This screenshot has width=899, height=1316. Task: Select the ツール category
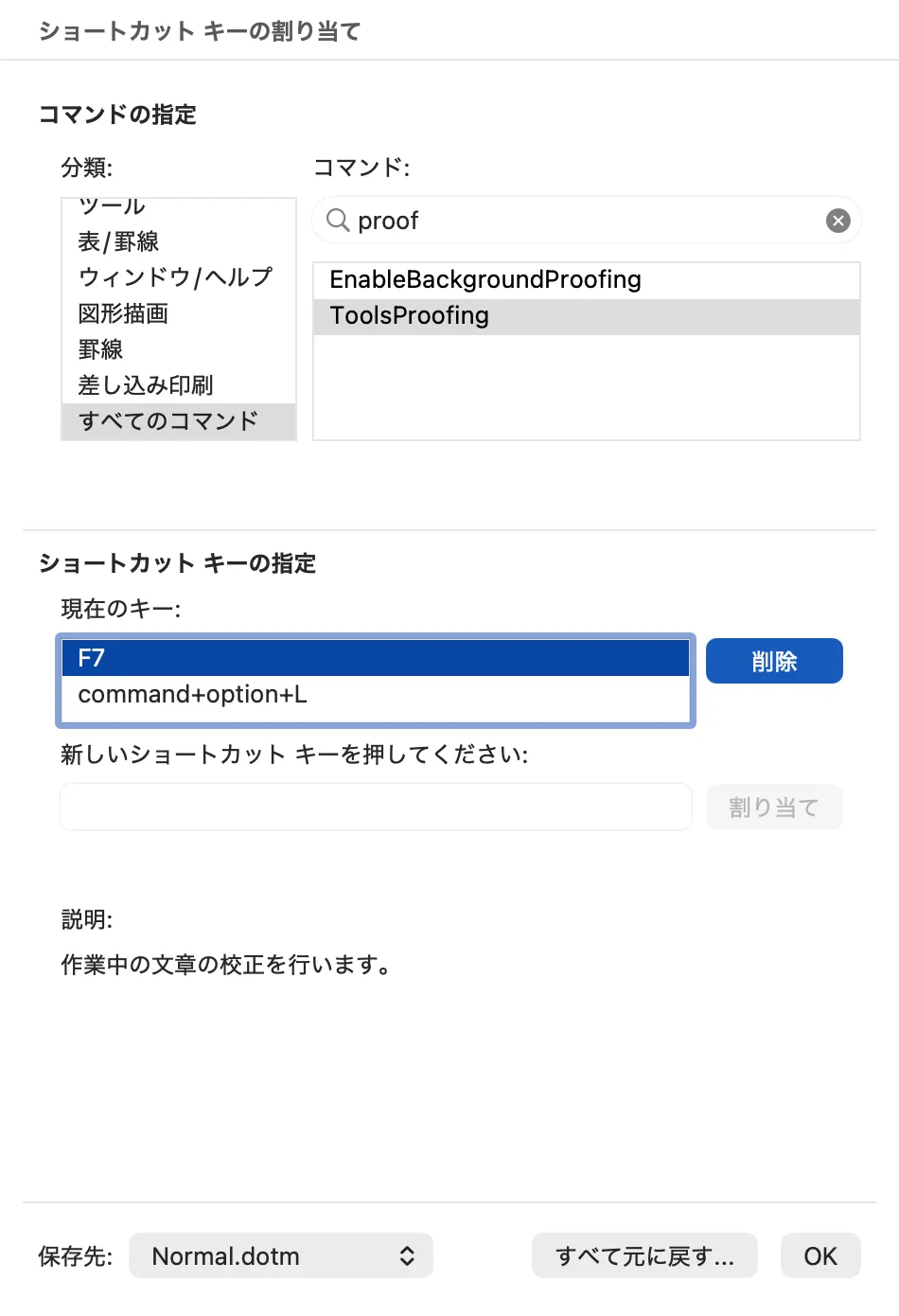point(111,208)
